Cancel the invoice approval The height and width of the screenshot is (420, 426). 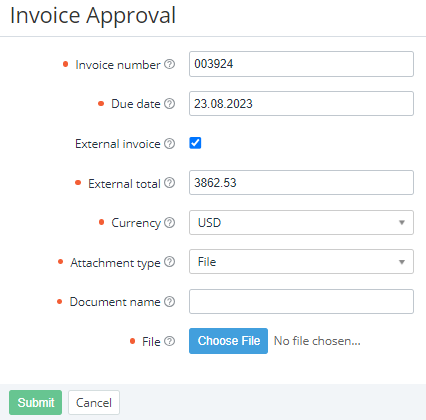pyautogui.click(x=94, y=402)
